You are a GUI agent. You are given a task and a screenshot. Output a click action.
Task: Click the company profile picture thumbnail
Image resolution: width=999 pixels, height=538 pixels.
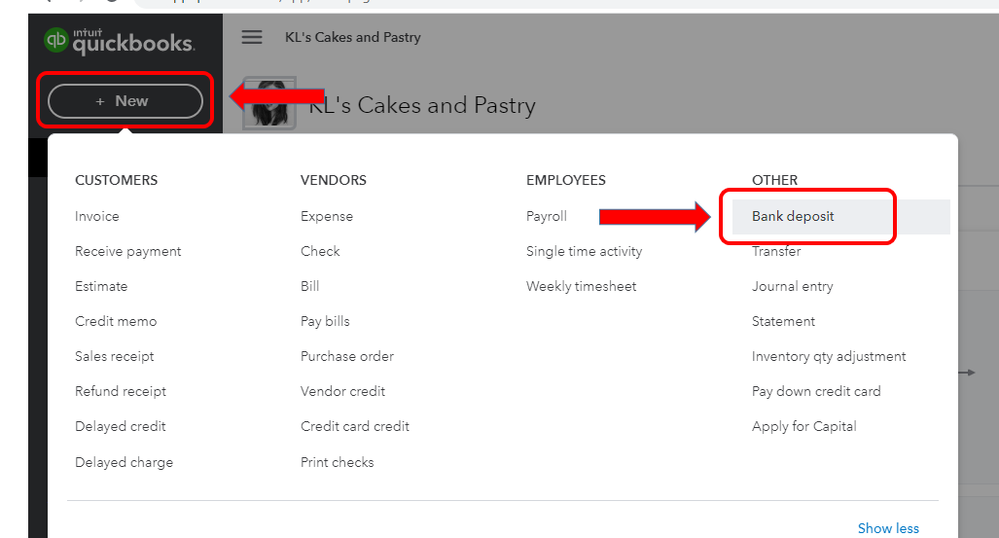pos(269,103)
